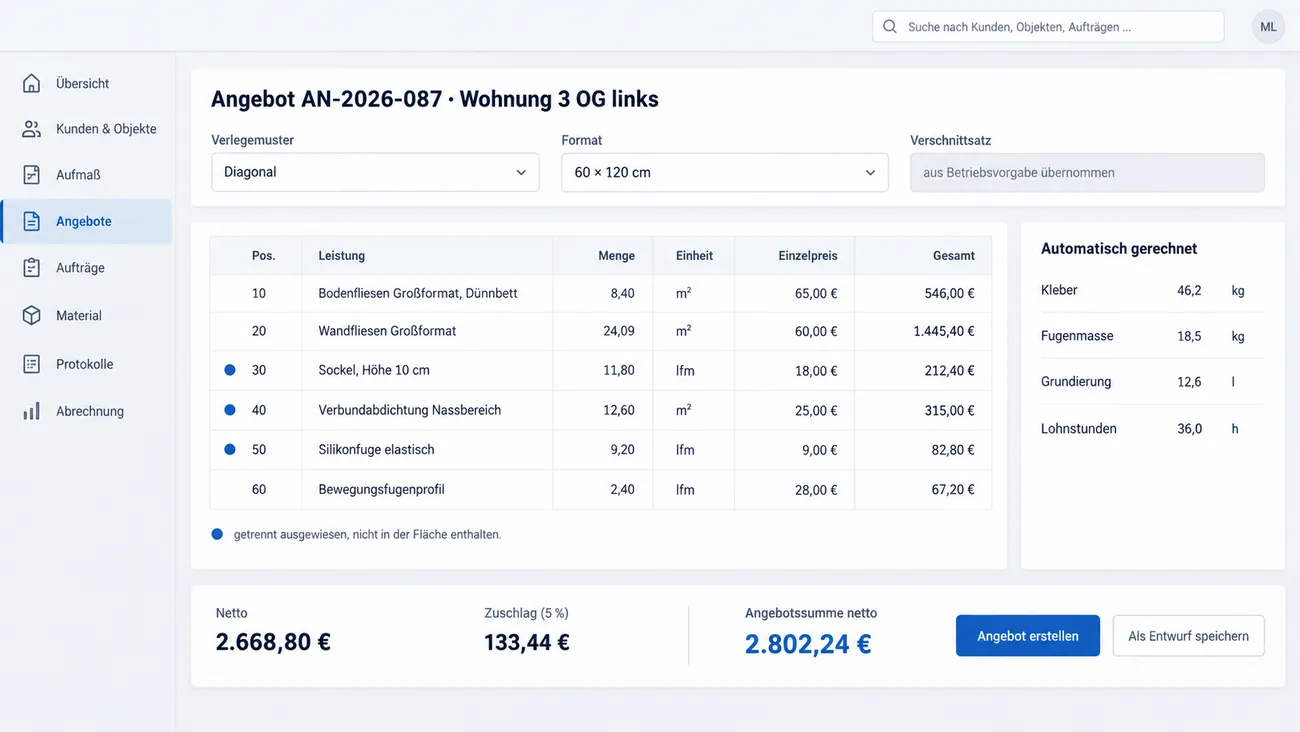Screen dimensions: 1300x732
Task: Click the blue dot on row 50 Silikonfuge
Action: tap(230, 450)
